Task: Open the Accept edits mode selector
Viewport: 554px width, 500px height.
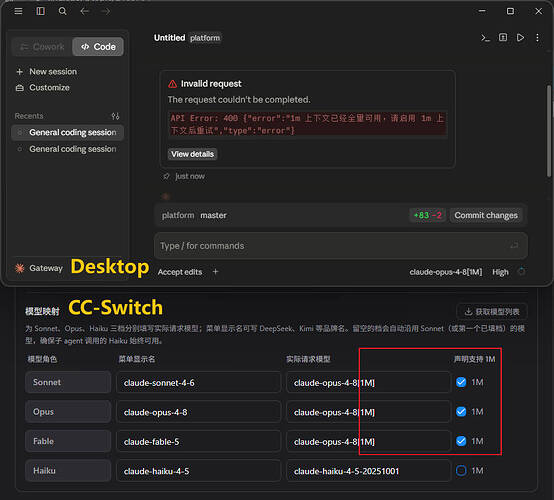Action: [180, 272]
